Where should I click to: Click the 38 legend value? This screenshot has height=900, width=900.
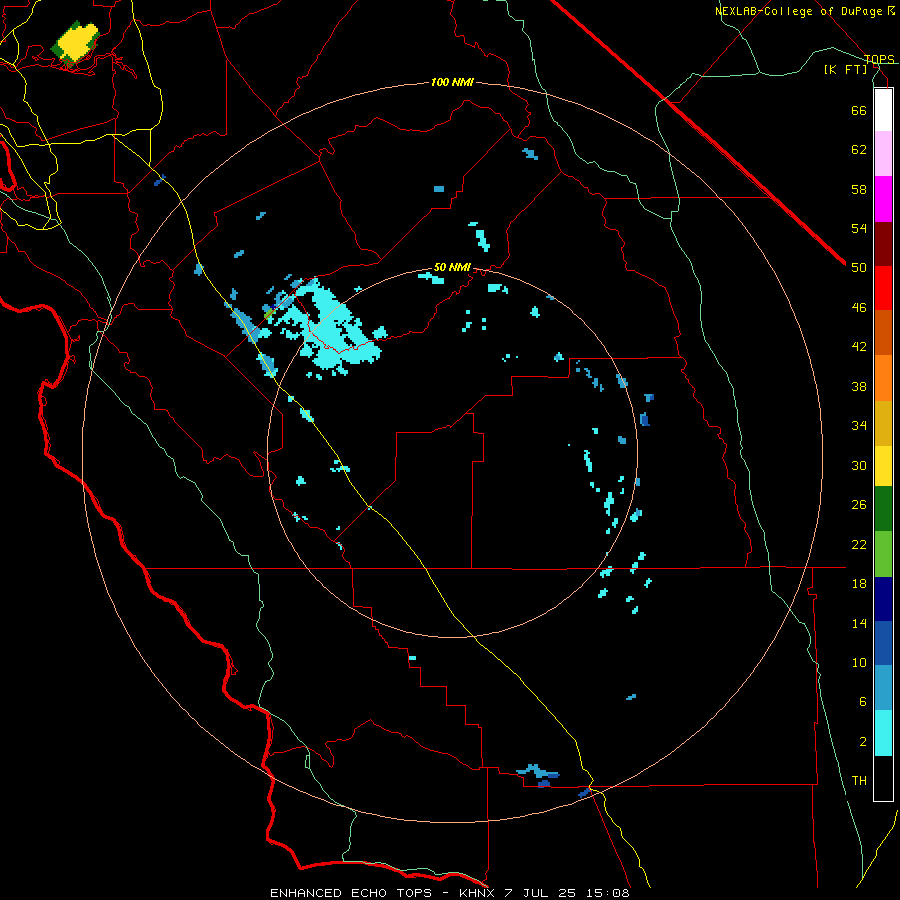point(859,386)
